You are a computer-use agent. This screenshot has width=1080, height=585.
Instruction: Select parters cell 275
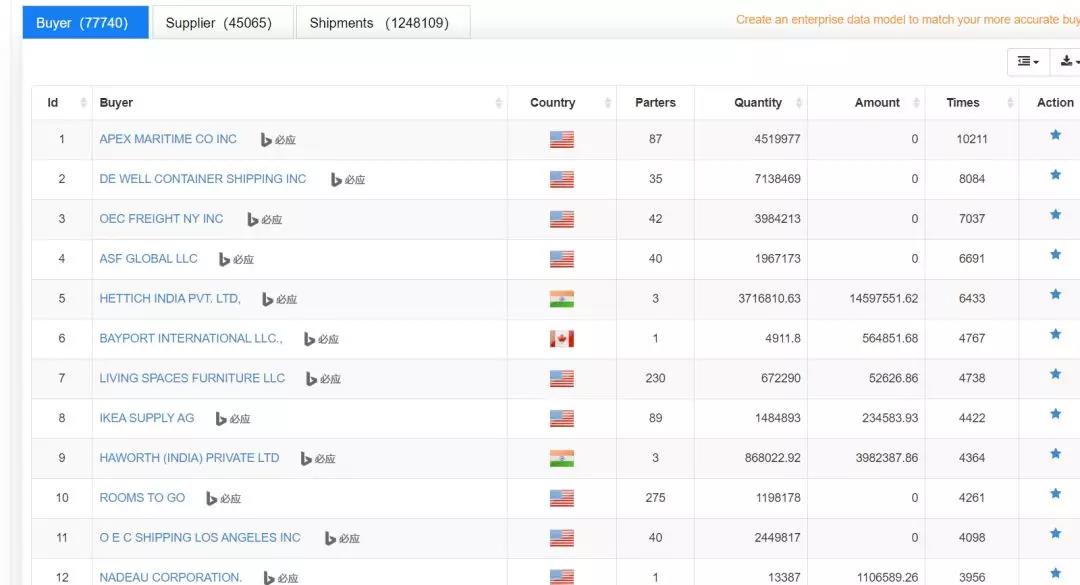click(655, 497)
